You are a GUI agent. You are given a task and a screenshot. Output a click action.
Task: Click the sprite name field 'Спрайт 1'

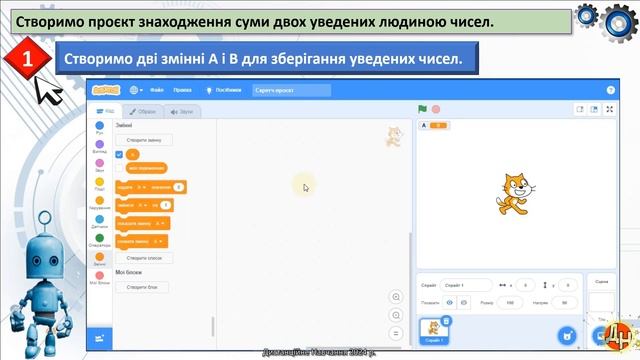466,285
